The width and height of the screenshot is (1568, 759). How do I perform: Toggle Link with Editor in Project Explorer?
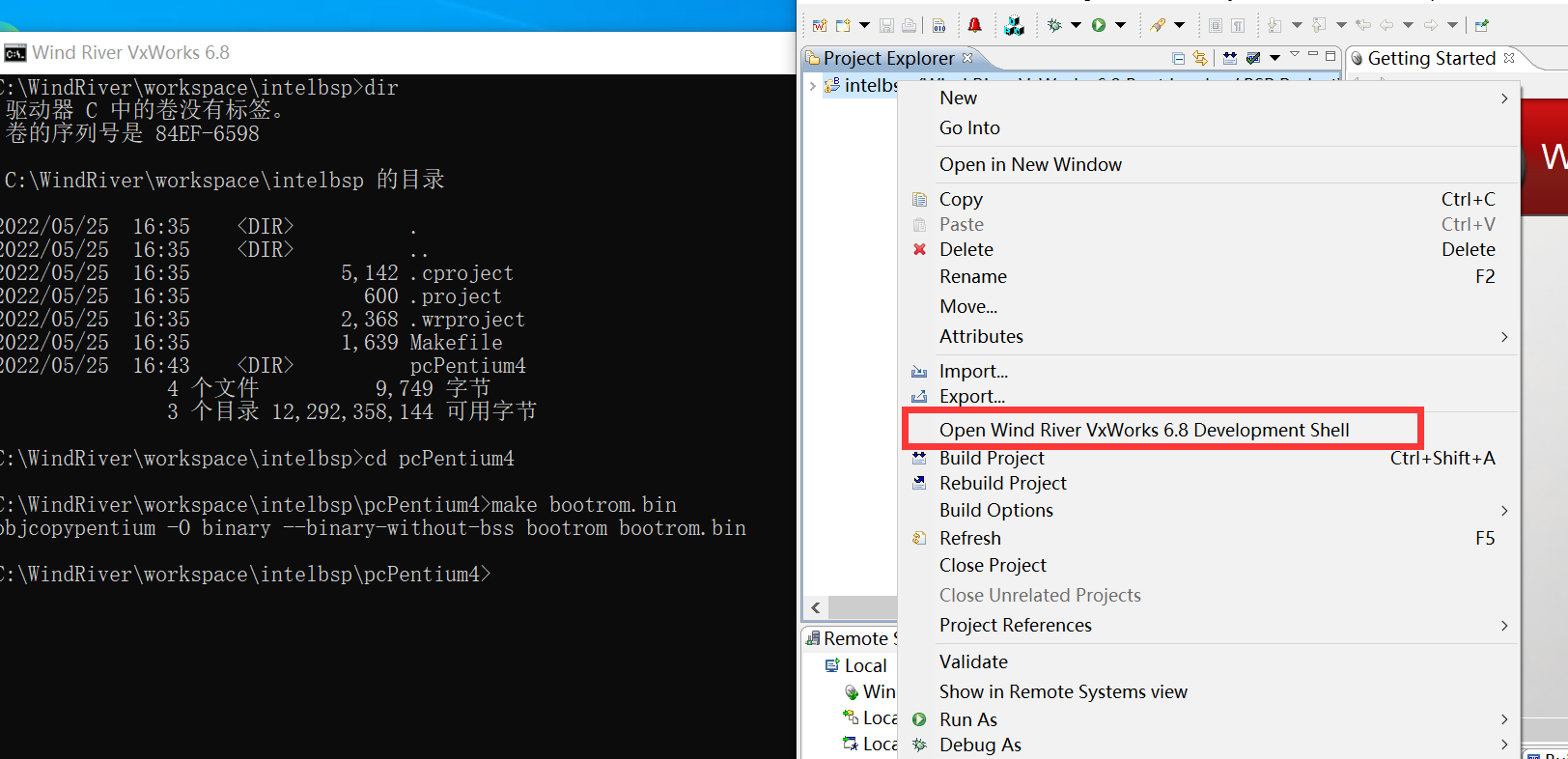[1200, 58]
